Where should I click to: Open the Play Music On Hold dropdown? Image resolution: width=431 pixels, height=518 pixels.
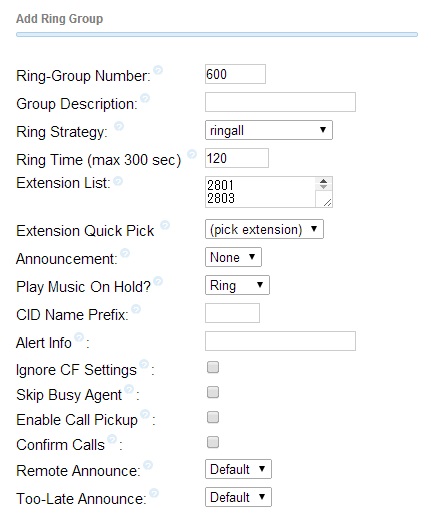(237, 285)
